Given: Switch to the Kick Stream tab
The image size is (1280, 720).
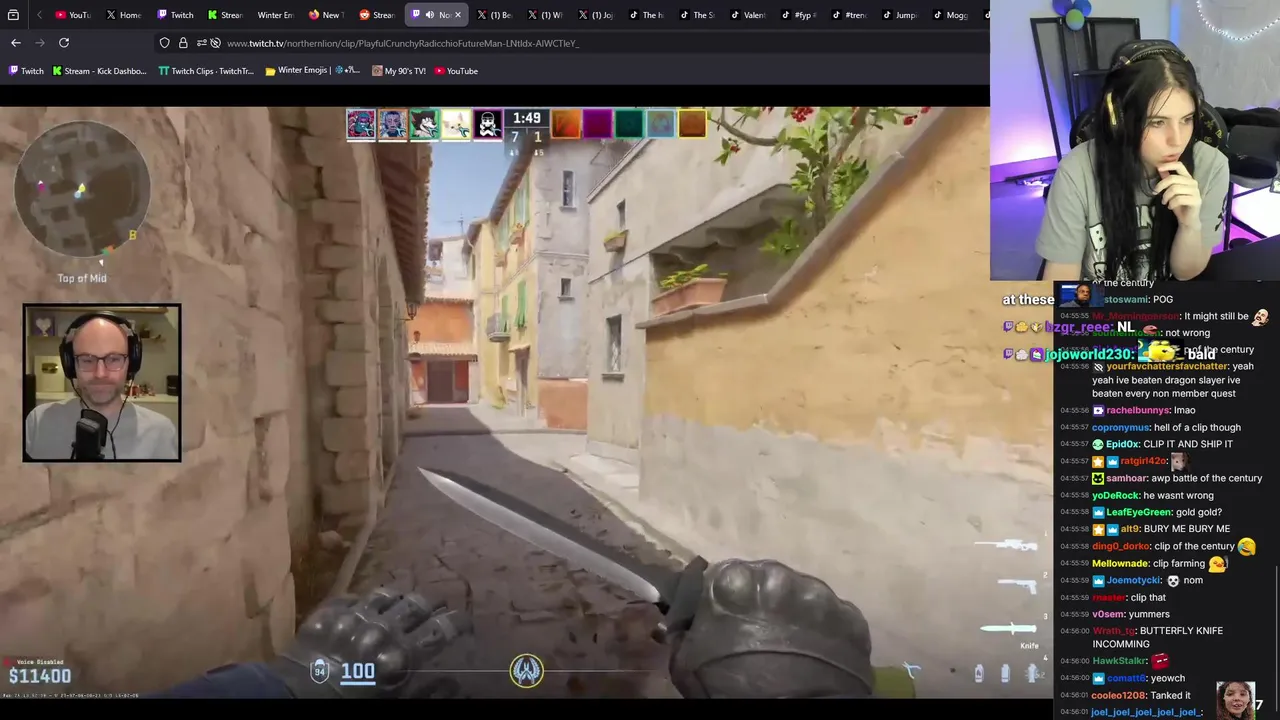Looking at the screenshot, I should click(x=225, y=15).
